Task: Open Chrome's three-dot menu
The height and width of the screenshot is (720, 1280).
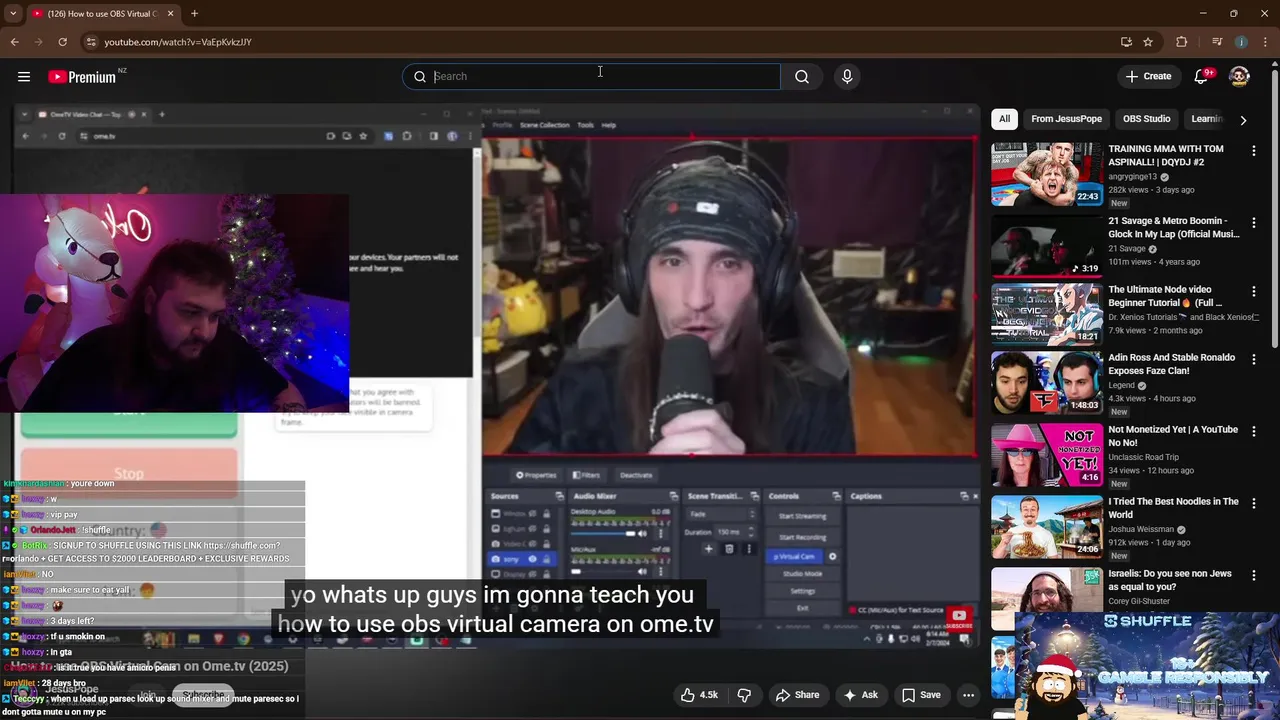Action: [x=1265, y=42]
